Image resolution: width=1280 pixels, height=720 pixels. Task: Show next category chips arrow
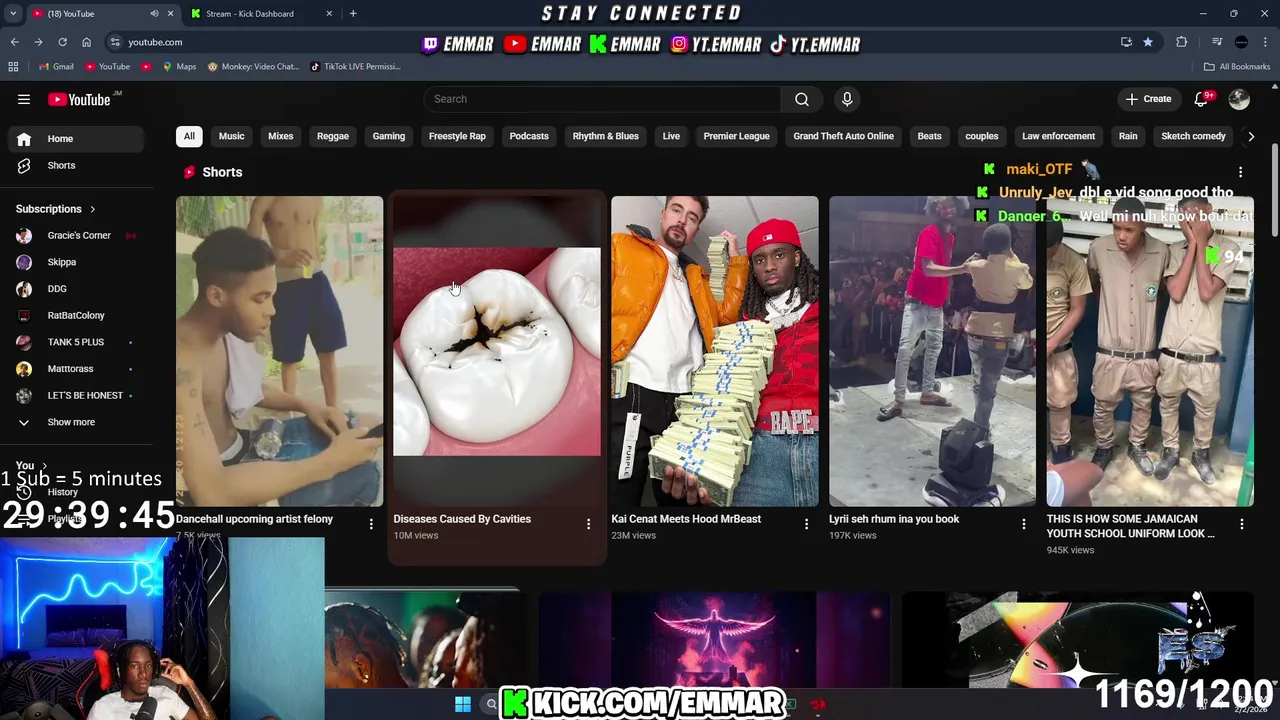[1250, 136]
